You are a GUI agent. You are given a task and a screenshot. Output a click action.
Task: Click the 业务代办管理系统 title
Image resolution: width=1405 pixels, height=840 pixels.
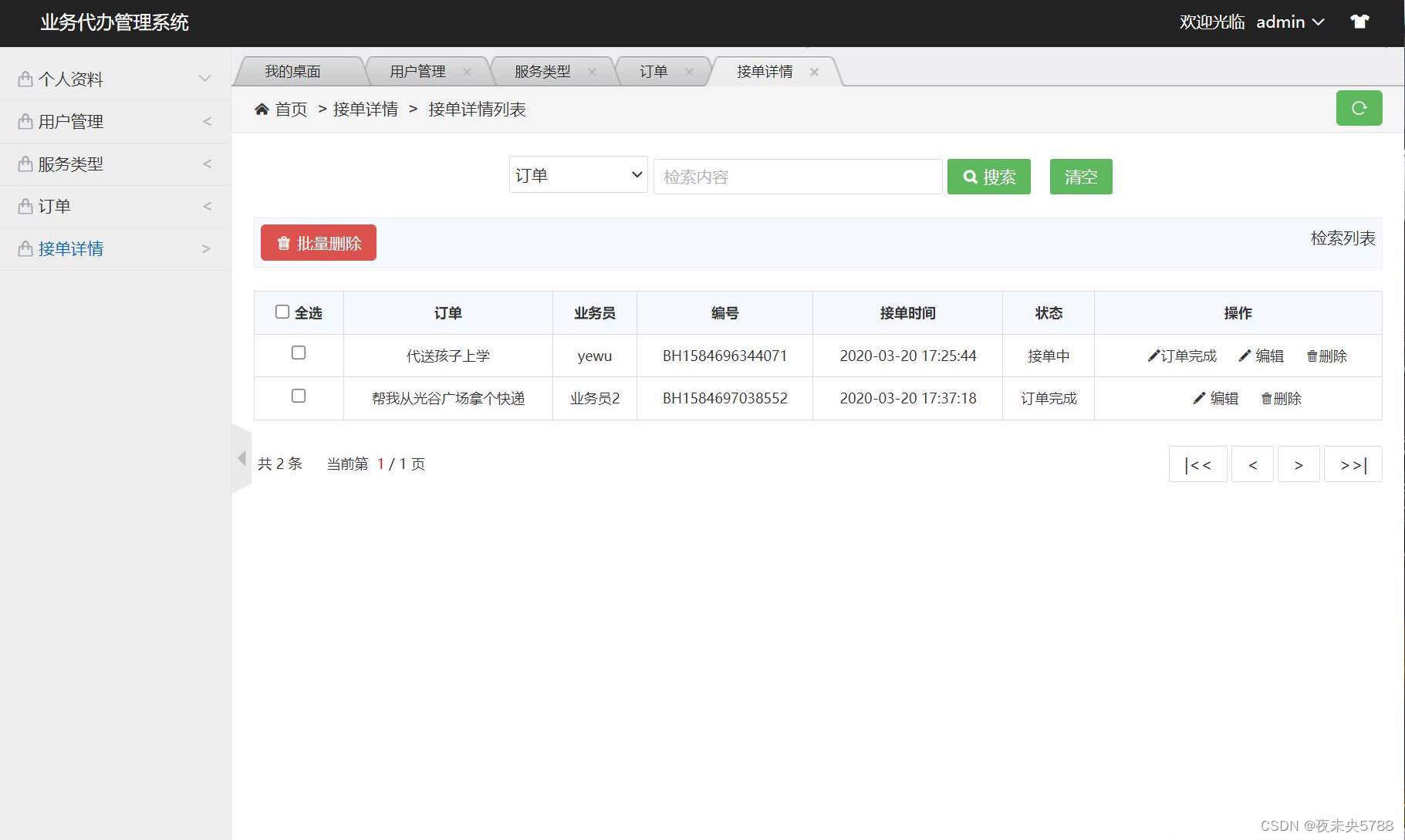(x=114, y=22)
